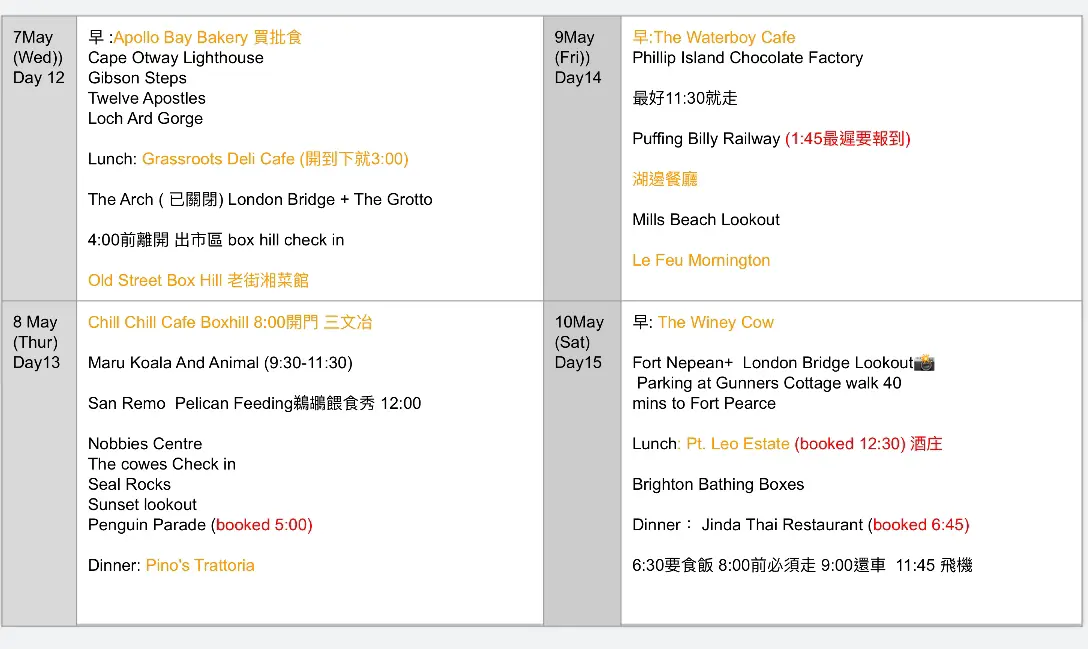This screenshot has width=1088, height=649.
Task: Click the orange text "Apollo Bay Bakery 買批食"
Action: [x=207, y=37]
